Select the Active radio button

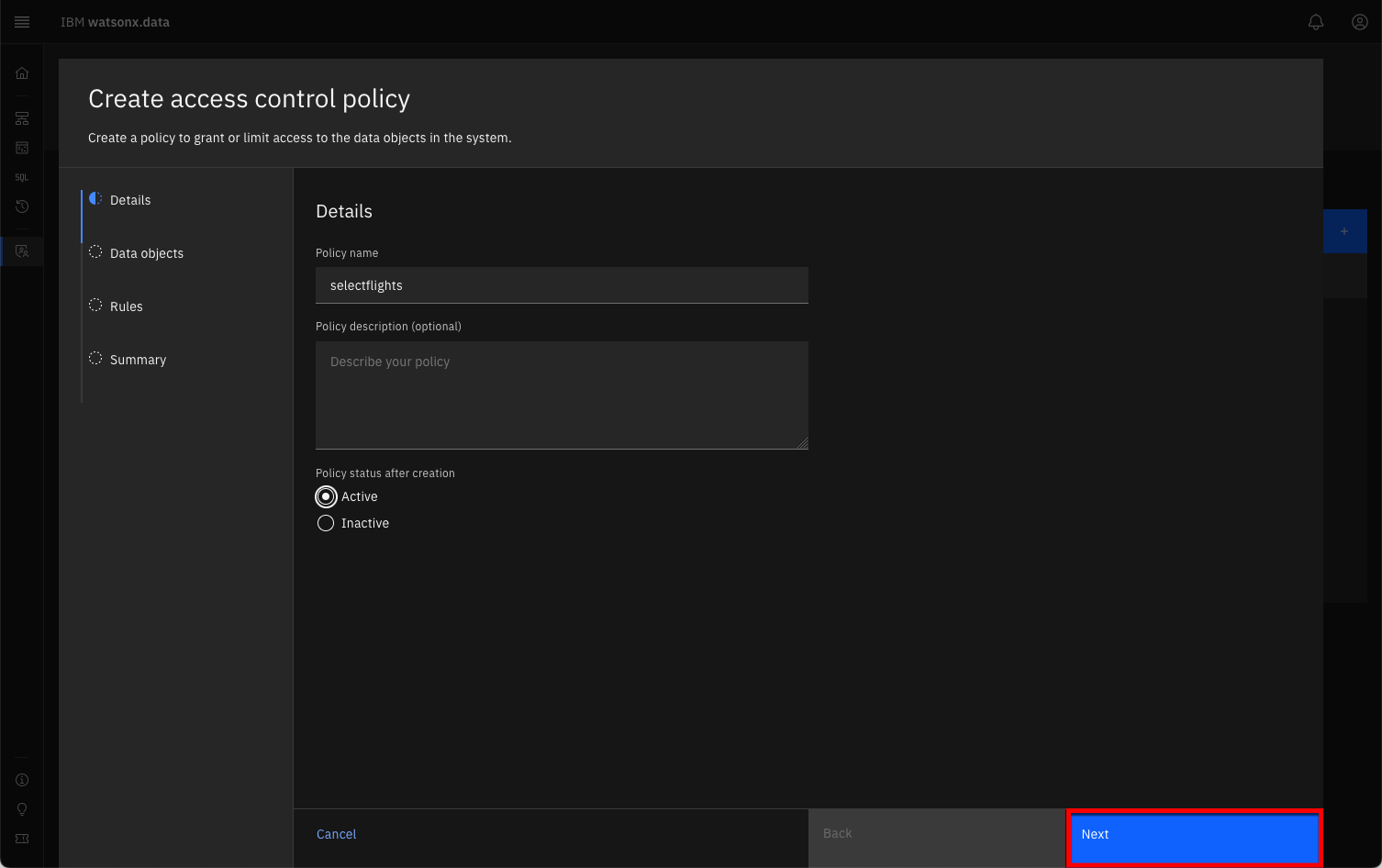pos(326,496)
